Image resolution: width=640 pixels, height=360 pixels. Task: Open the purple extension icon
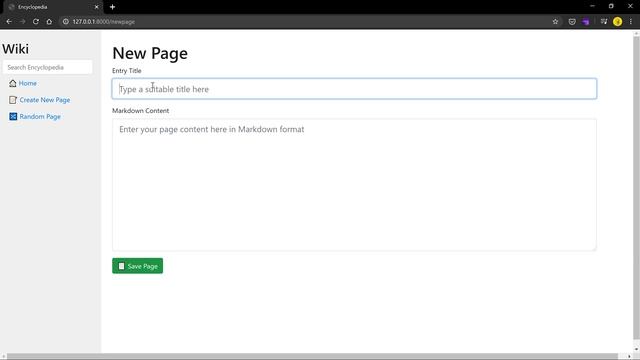[x=586, y=22]
